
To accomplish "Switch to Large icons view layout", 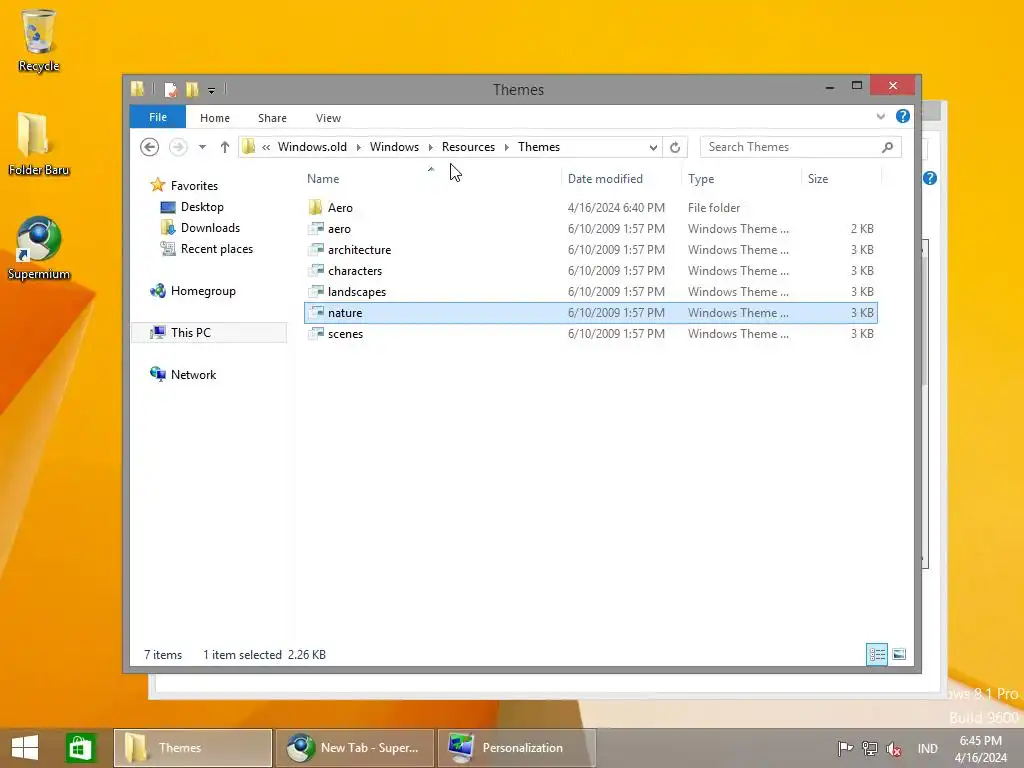I will pos(899,654).
